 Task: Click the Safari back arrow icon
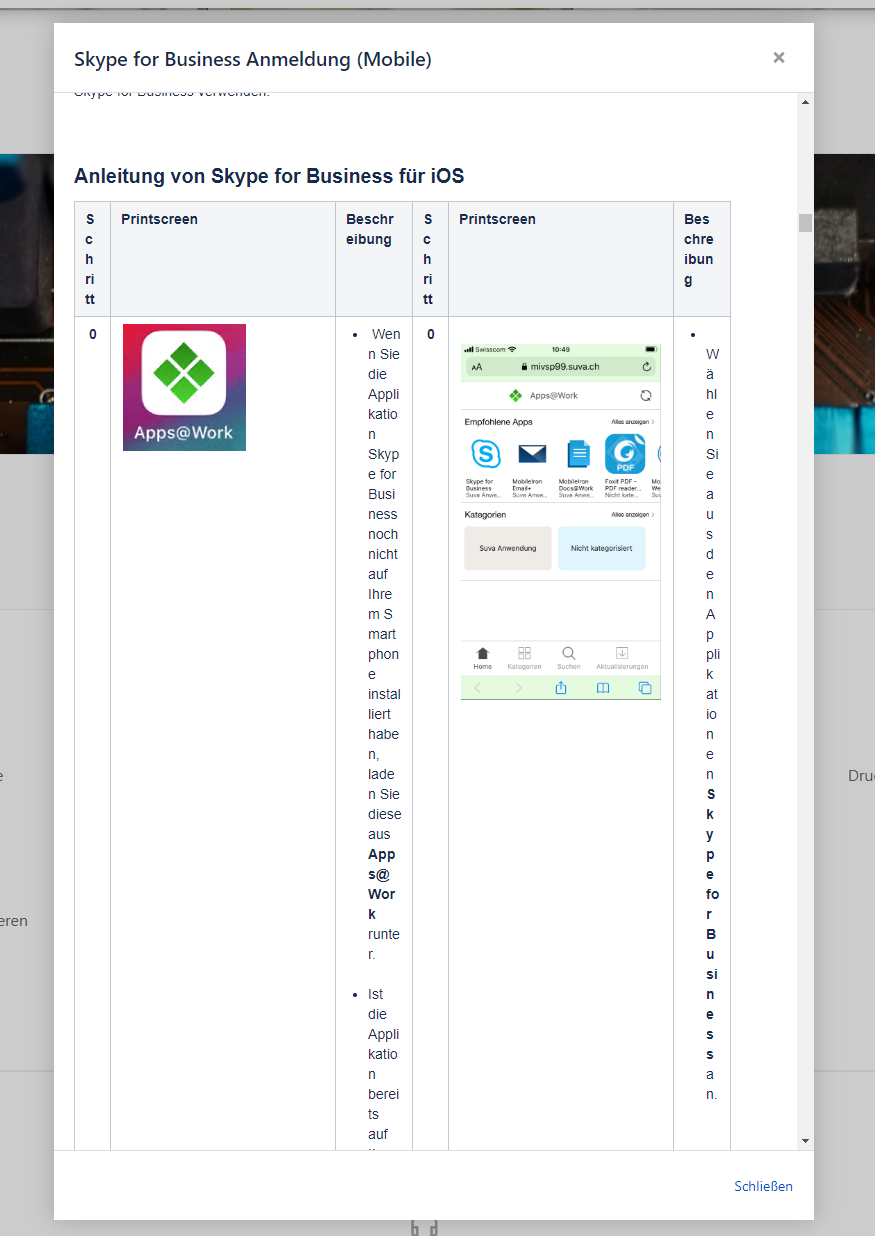[477, 688]
